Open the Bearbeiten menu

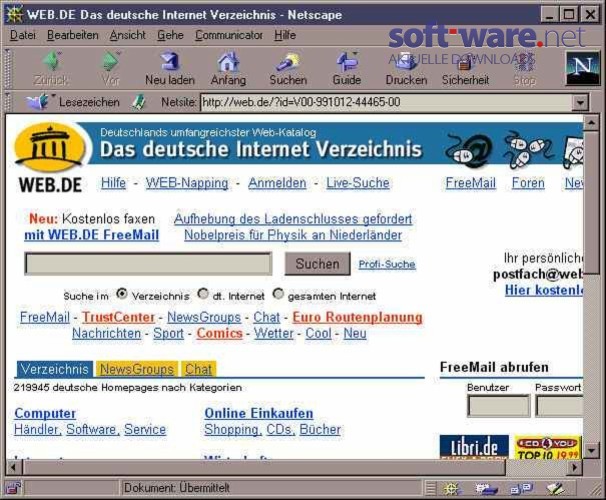point(73,35)
